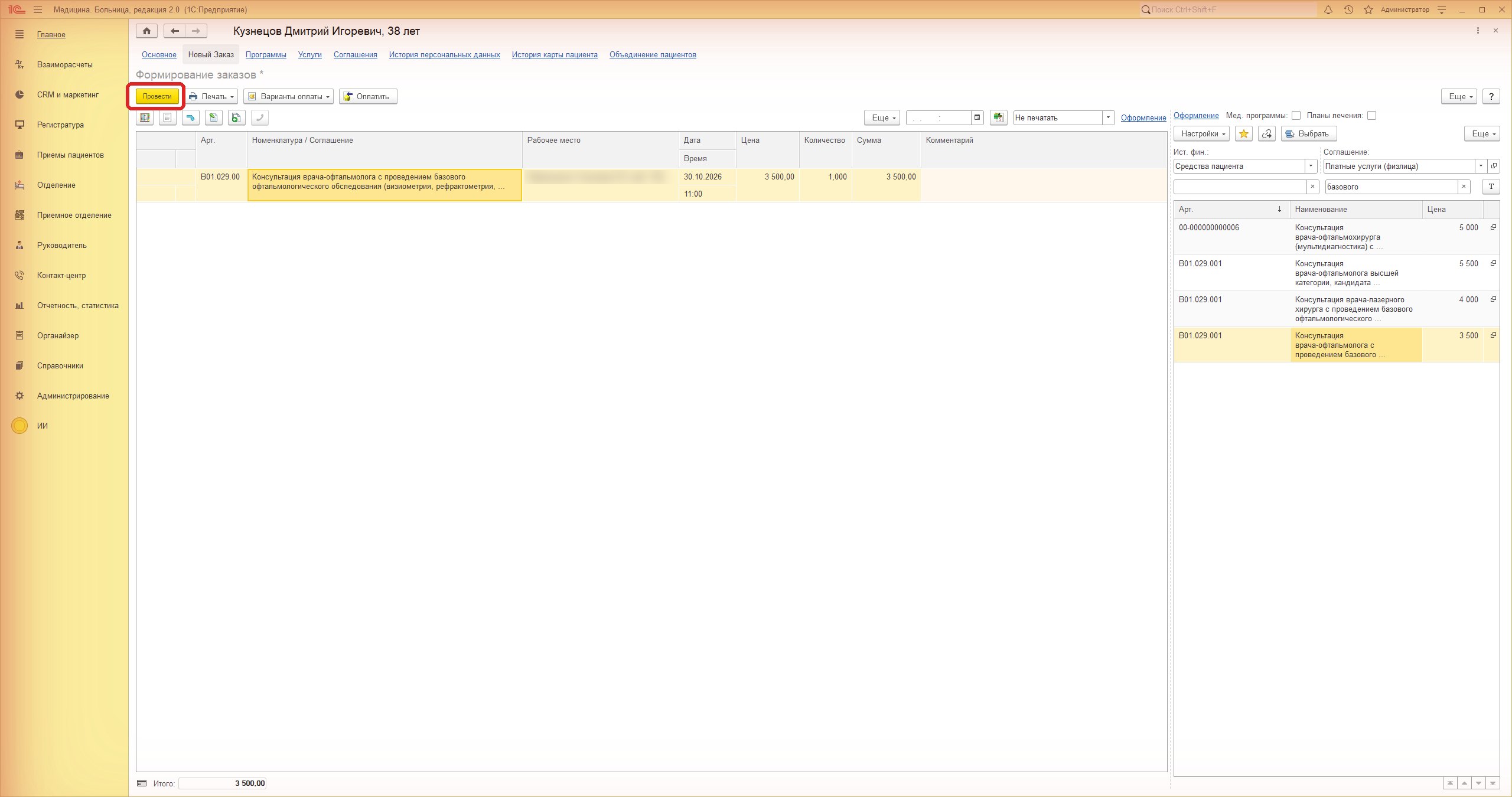Click the table view icon in order toolbar

(x=145, y=118)
